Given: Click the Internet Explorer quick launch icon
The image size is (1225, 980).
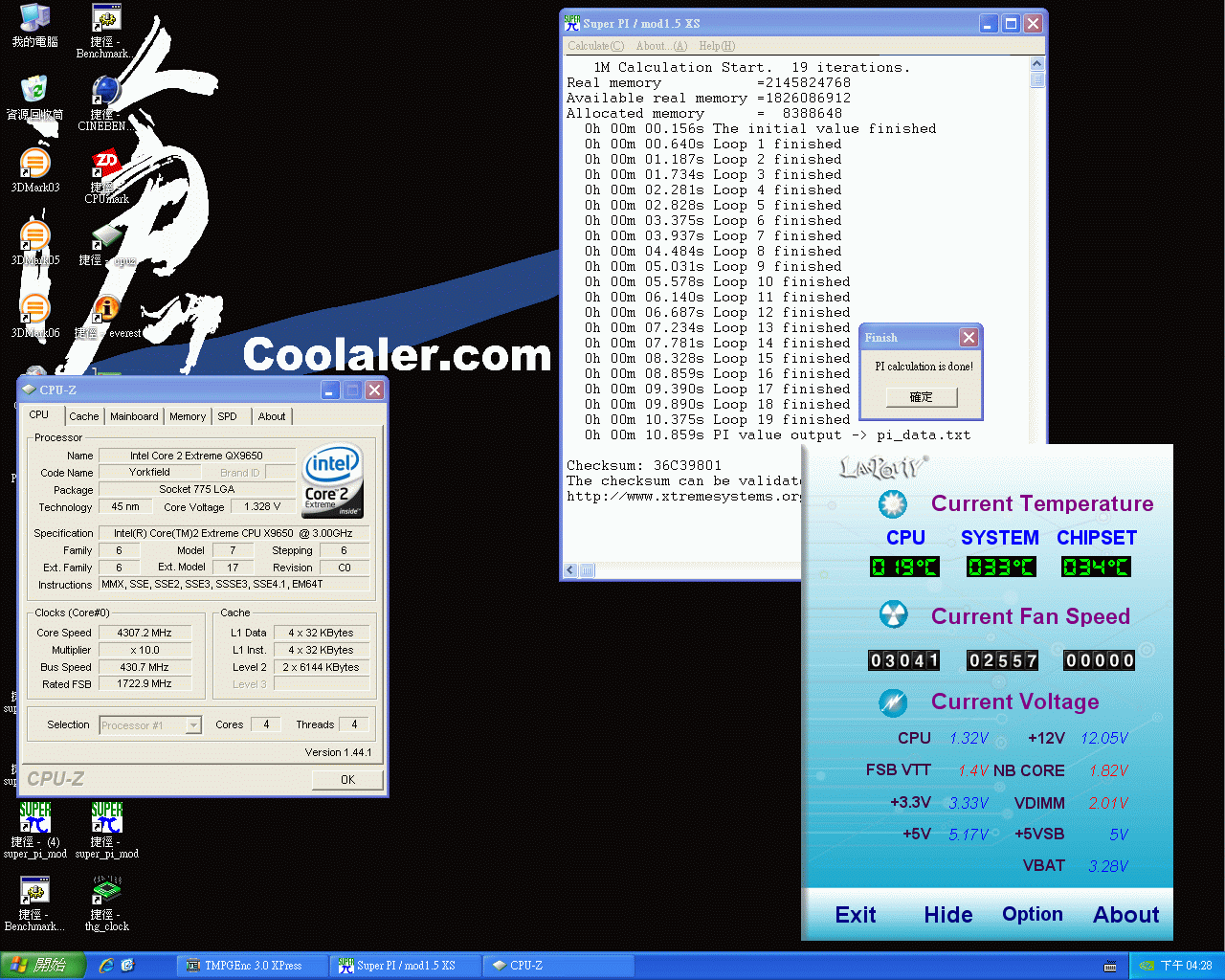Looking at the screenshot, I should [x=106, y=966].
